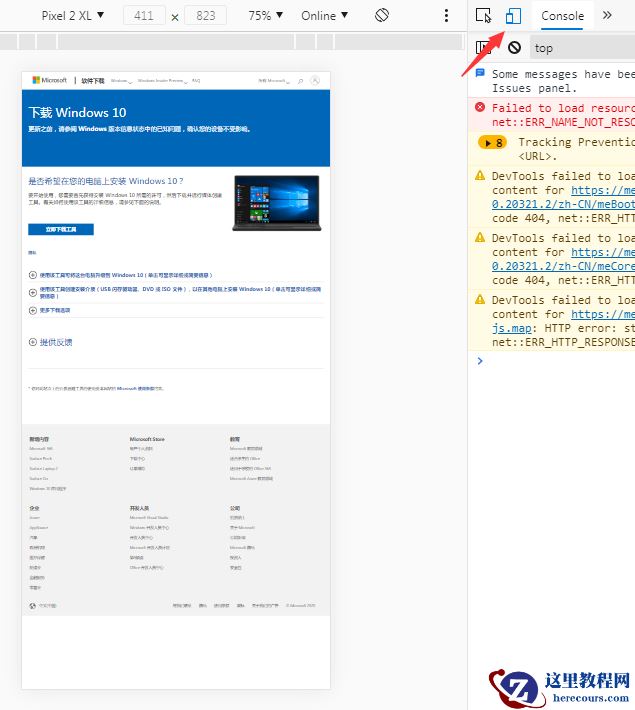Toggle the console sidebar panel icon
This screenshot has width=635, height=710.
(484, 47)
